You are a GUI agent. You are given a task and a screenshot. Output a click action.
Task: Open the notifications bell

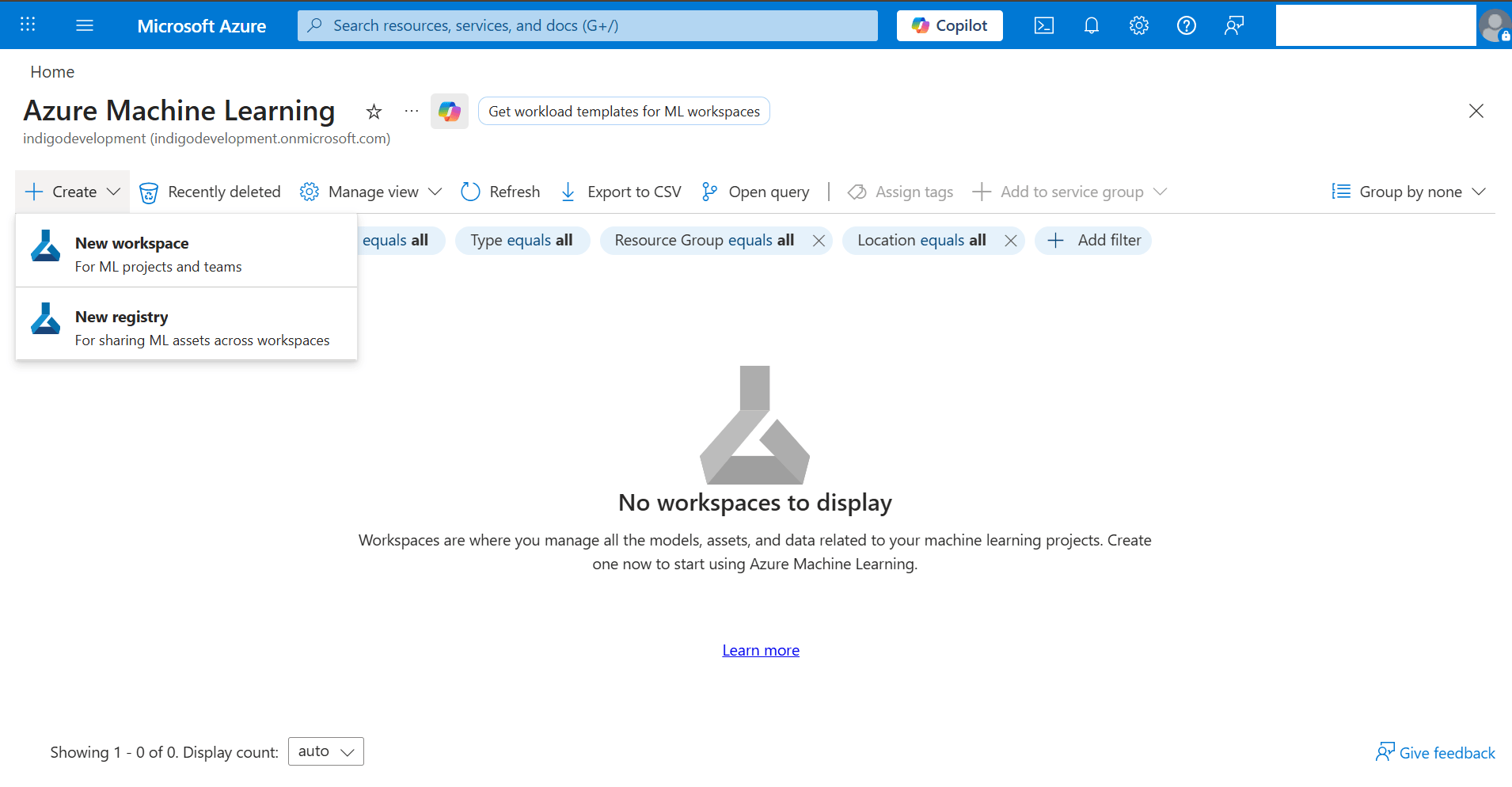pos(1092,25)
